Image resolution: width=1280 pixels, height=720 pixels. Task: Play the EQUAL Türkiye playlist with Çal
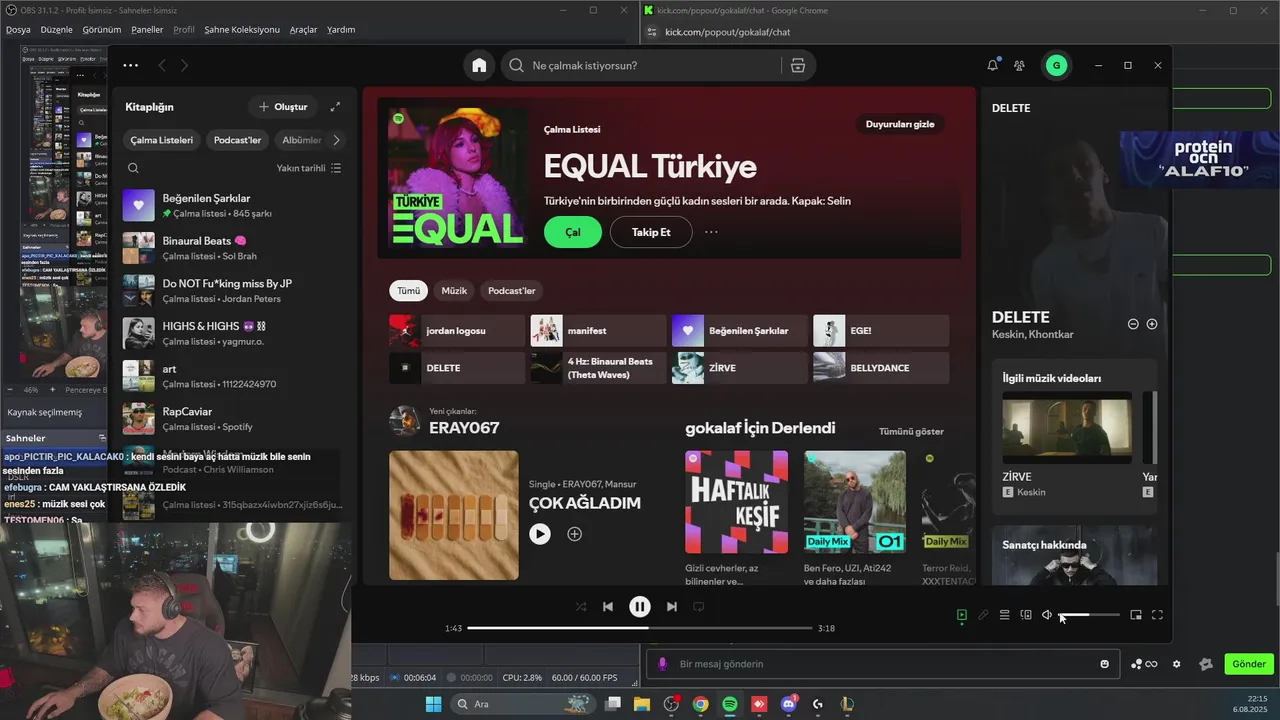pyautogui.click(x=573, y=232)
